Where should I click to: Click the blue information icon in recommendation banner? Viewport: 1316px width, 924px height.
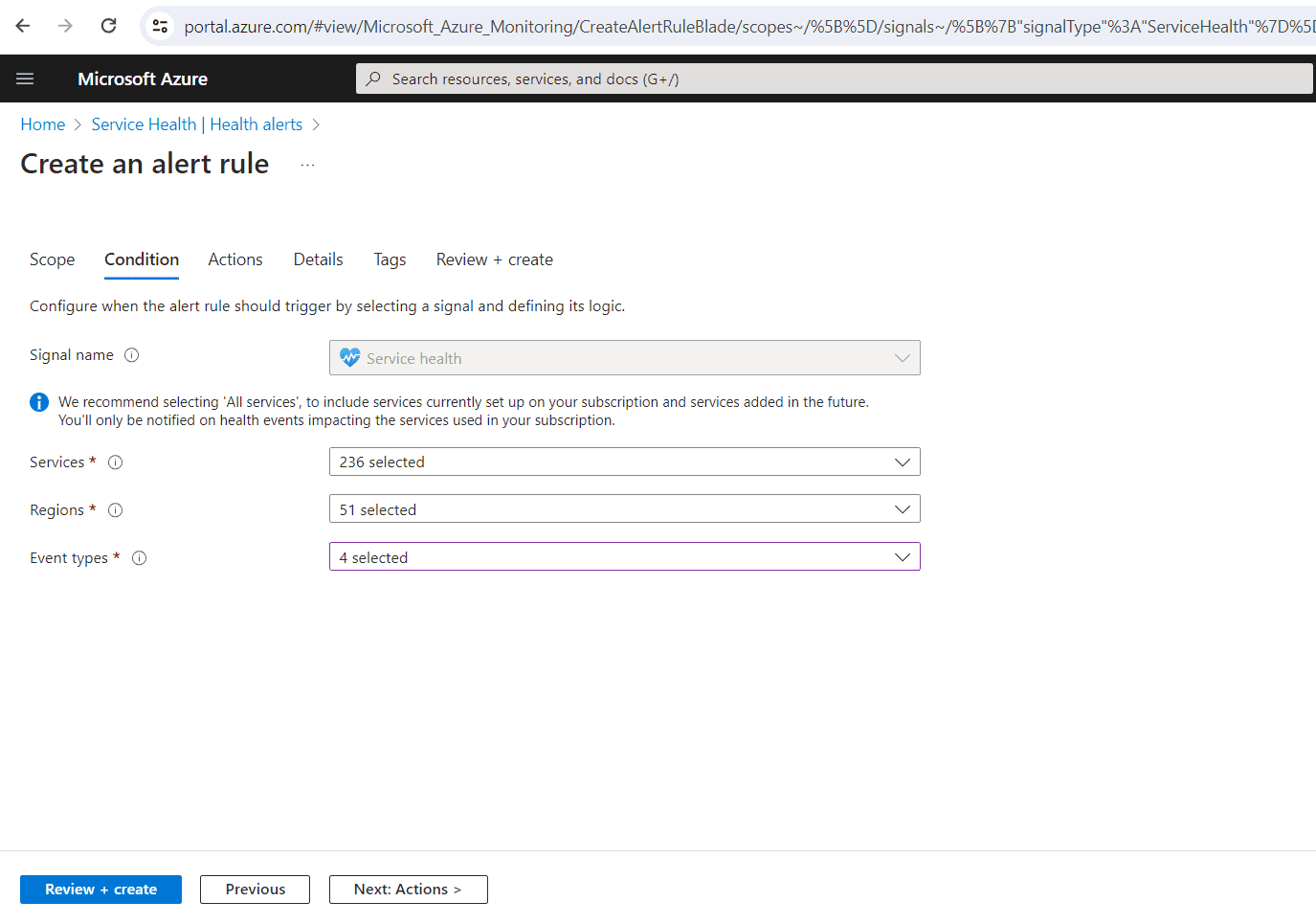click(39, 402)
